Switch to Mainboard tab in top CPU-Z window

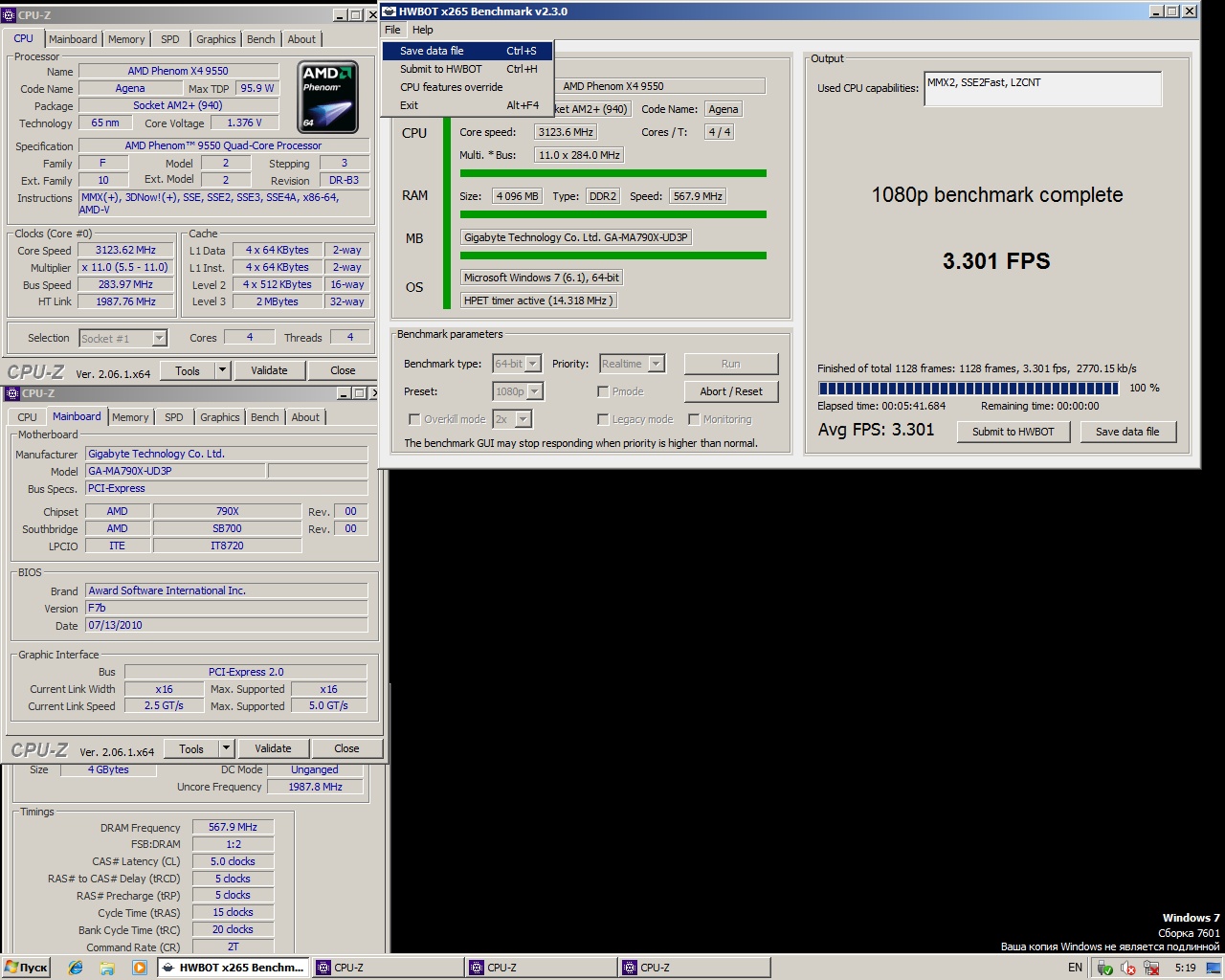click(x=73, y=39)
